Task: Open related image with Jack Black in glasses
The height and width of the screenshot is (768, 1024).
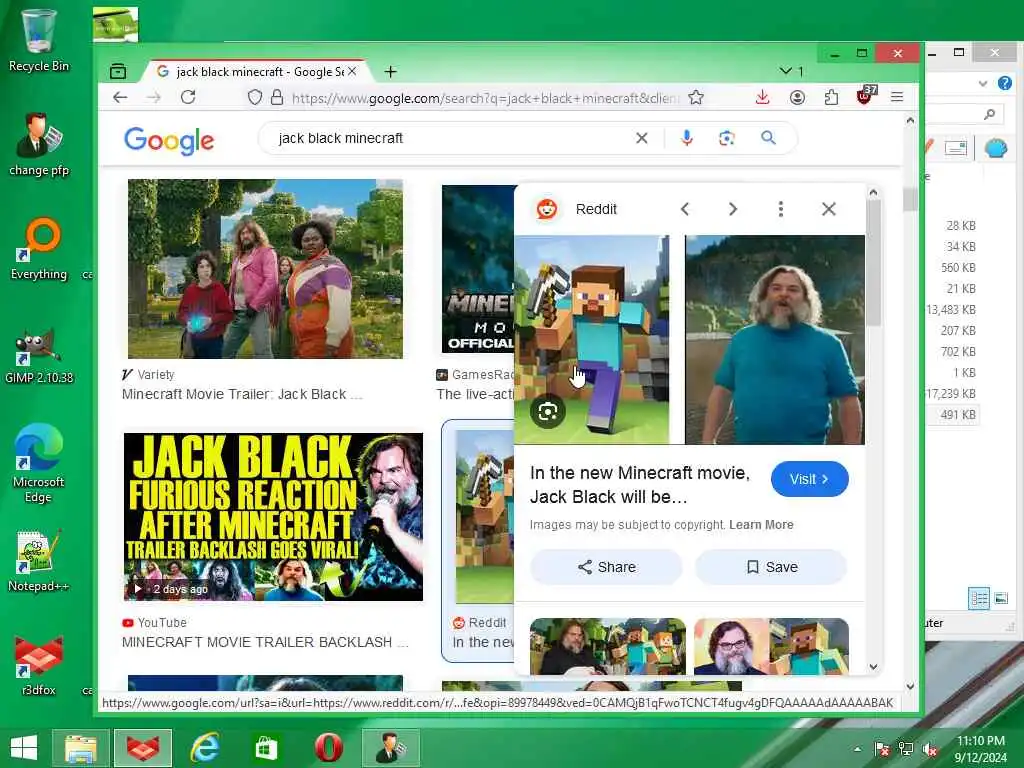Action: (x=771, y=646)
